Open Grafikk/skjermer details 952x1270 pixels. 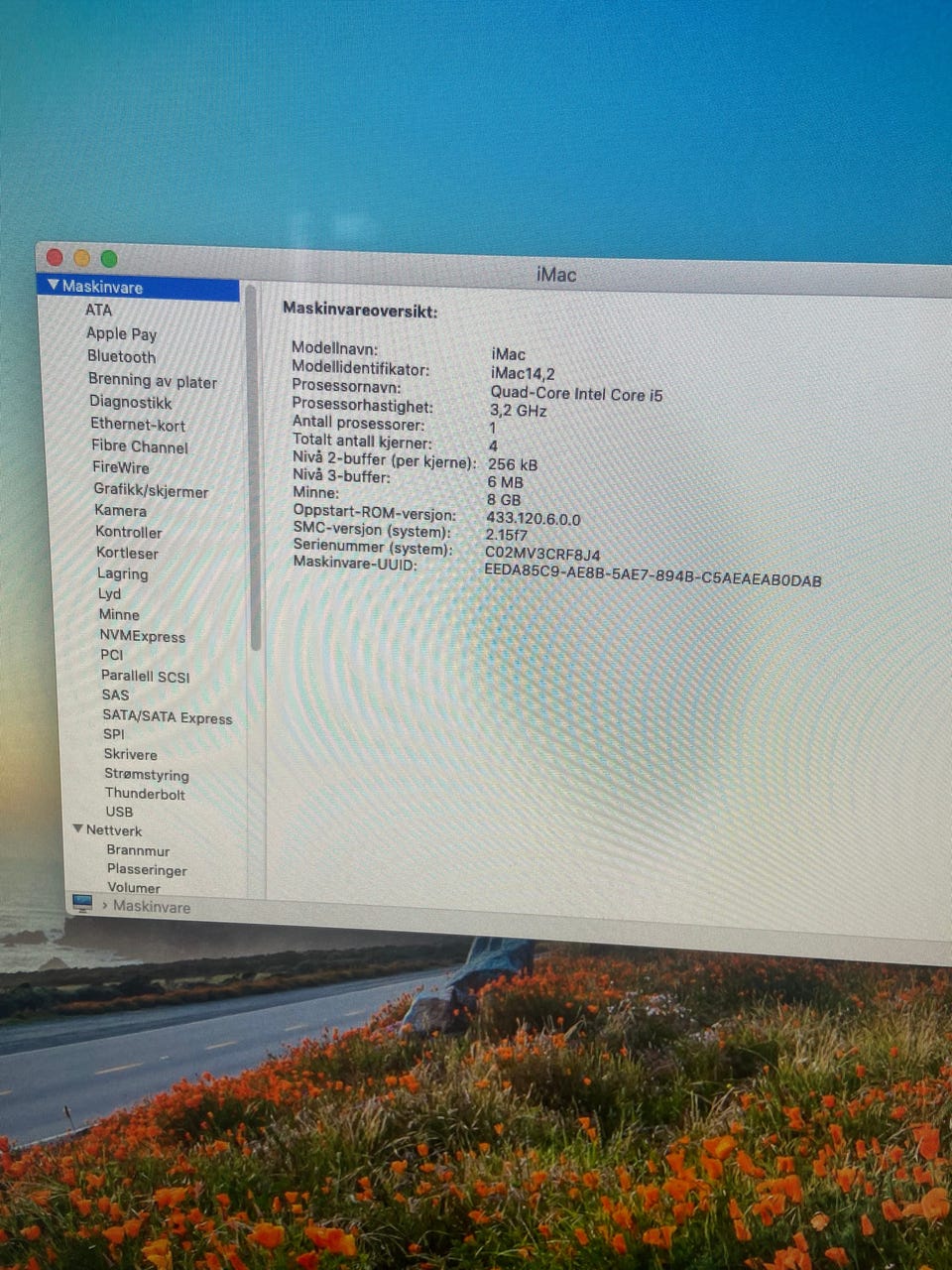point(151,489)
